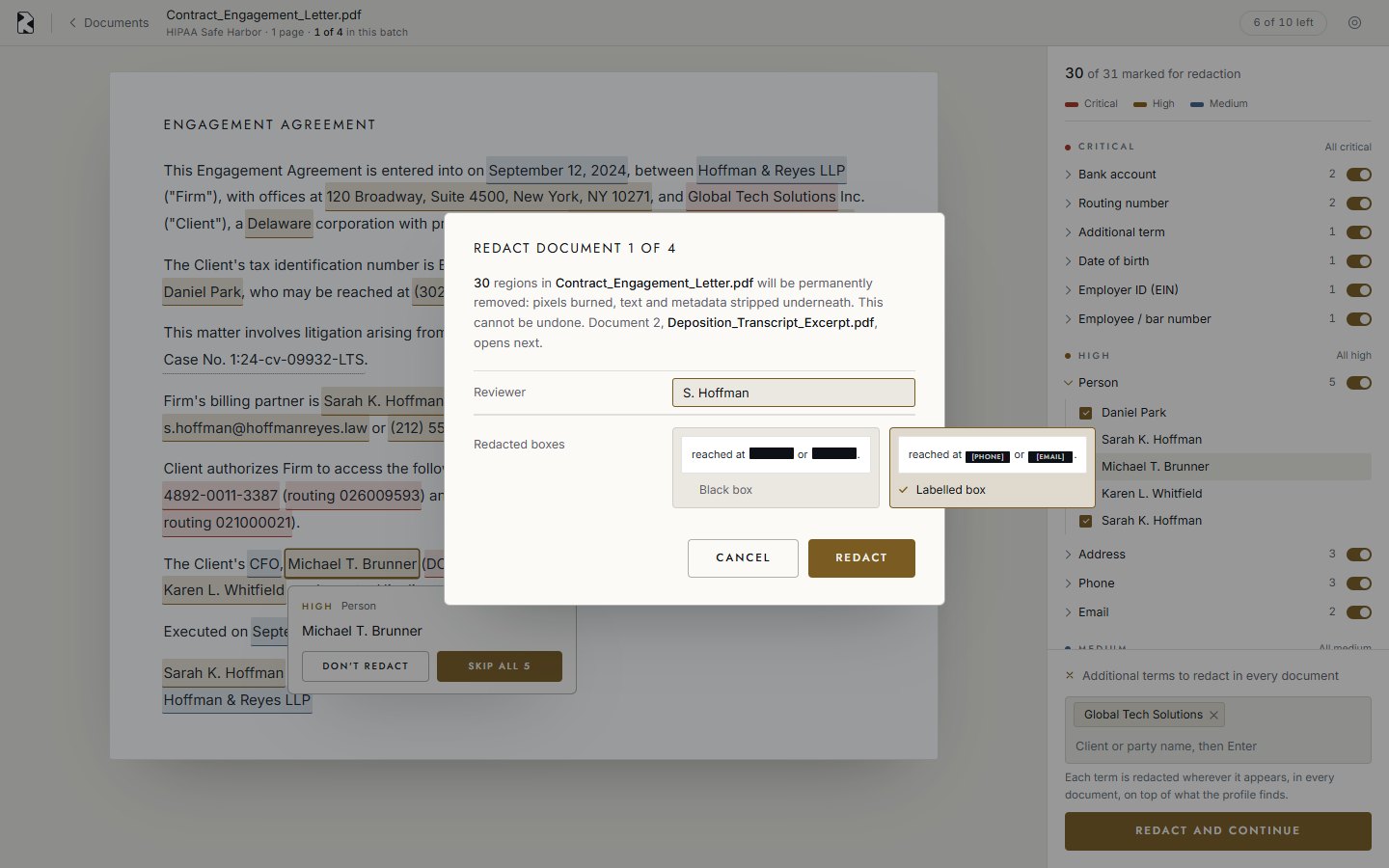Click Don't Redact in the popup
Image resolution: width=1389 pixels, height=868 pixels.
coord(366,666)
